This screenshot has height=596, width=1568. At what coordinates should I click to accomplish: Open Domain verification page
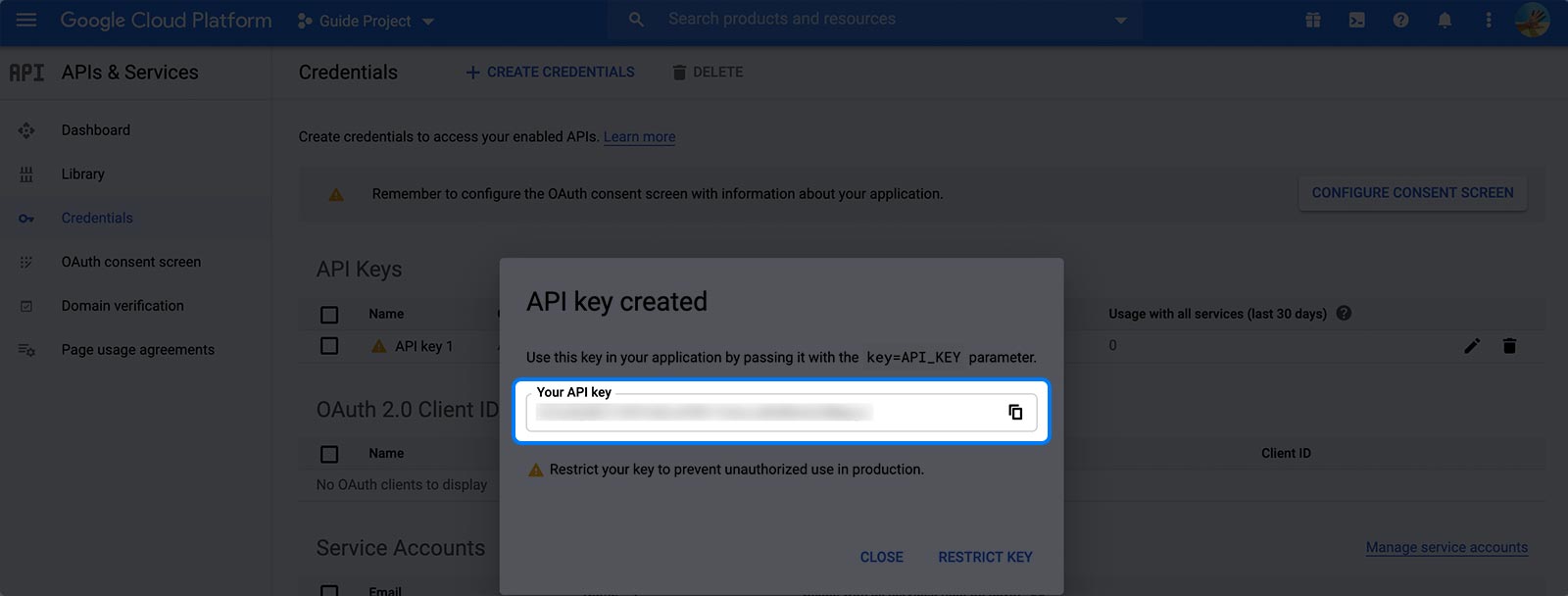[x=122, y=306]
